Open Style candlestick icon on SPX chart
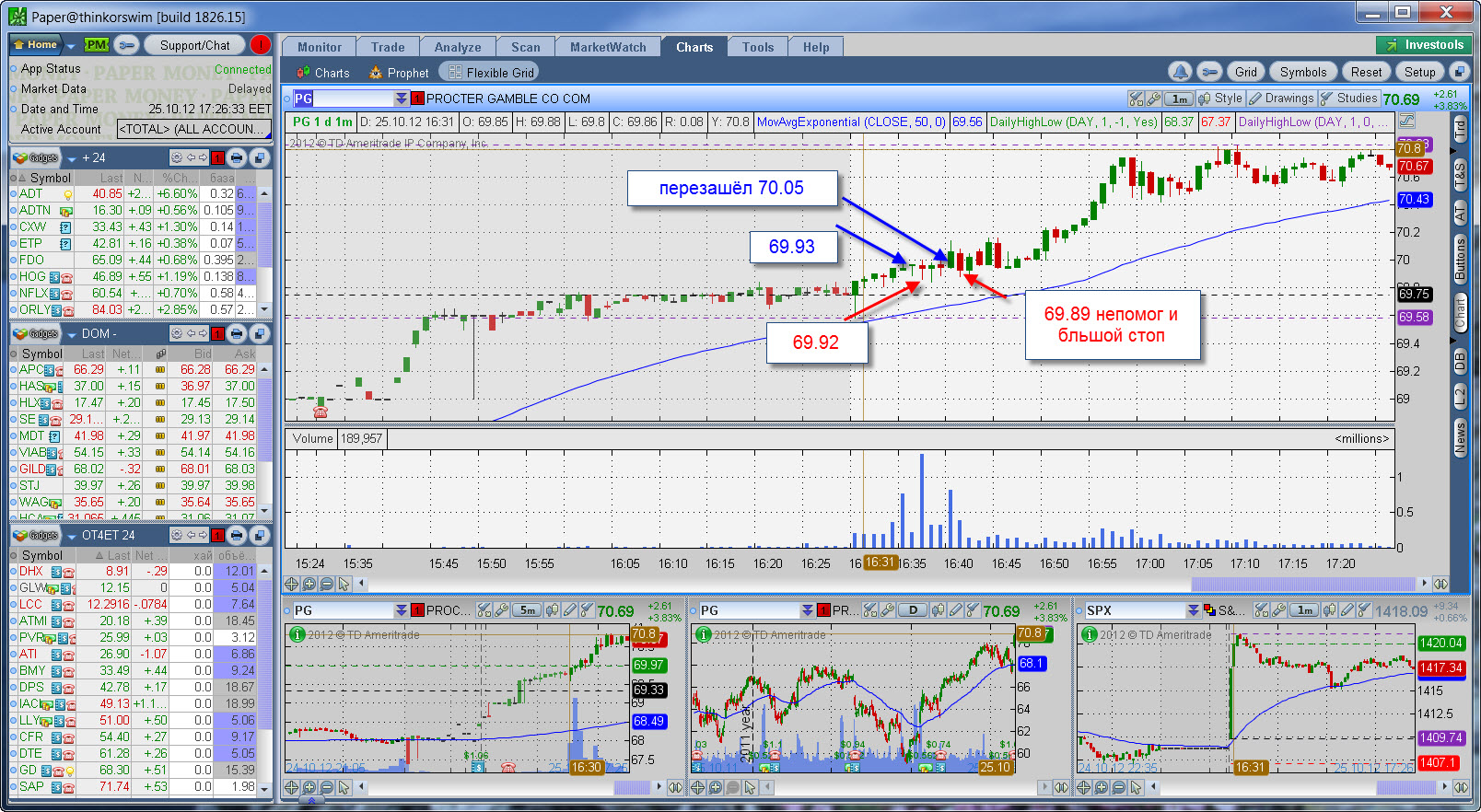Viewport: 1481px width, 812px height. coord(1329,610)
